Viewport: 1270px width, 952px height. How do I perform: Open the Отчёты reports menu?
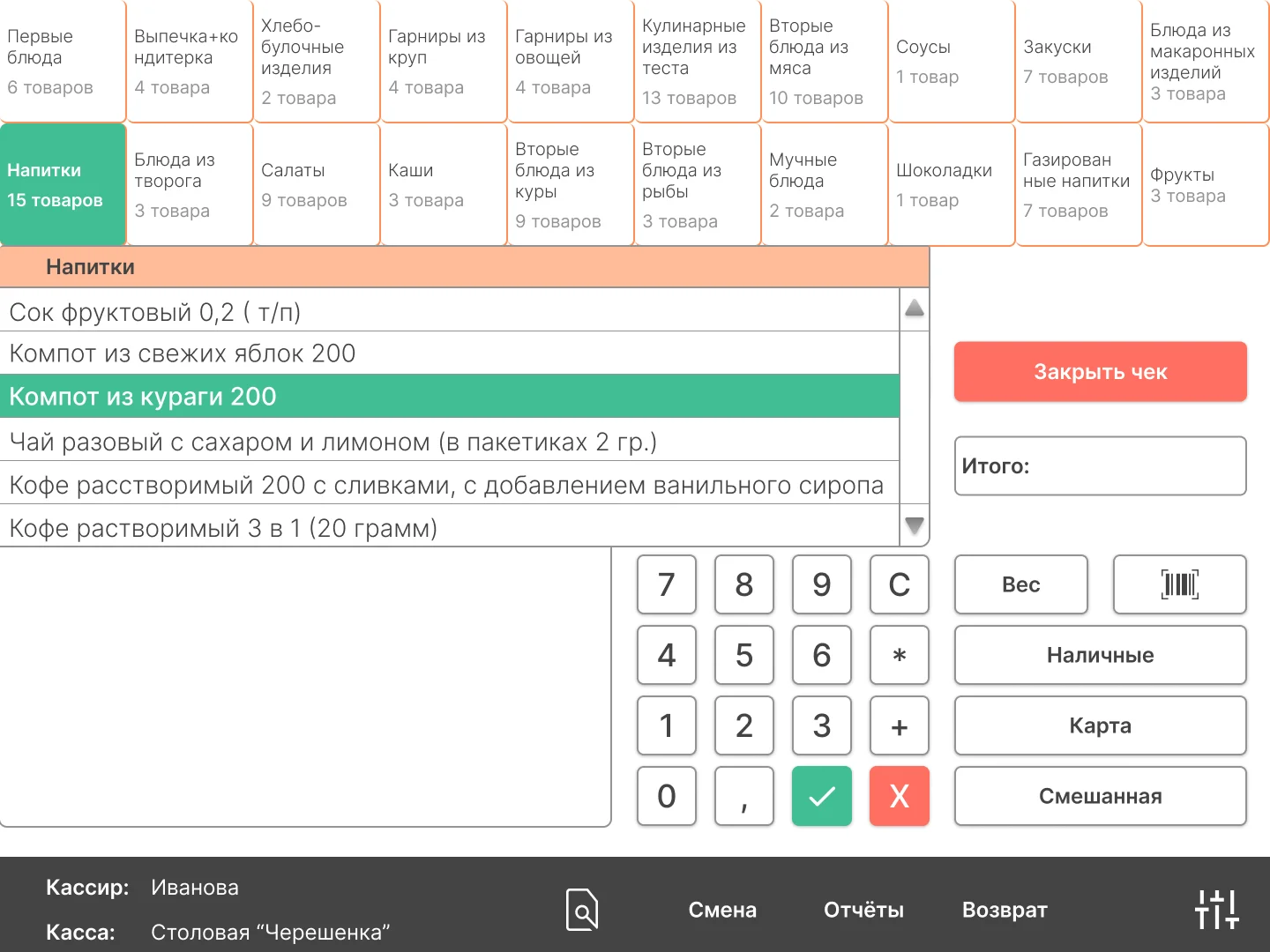863,910
